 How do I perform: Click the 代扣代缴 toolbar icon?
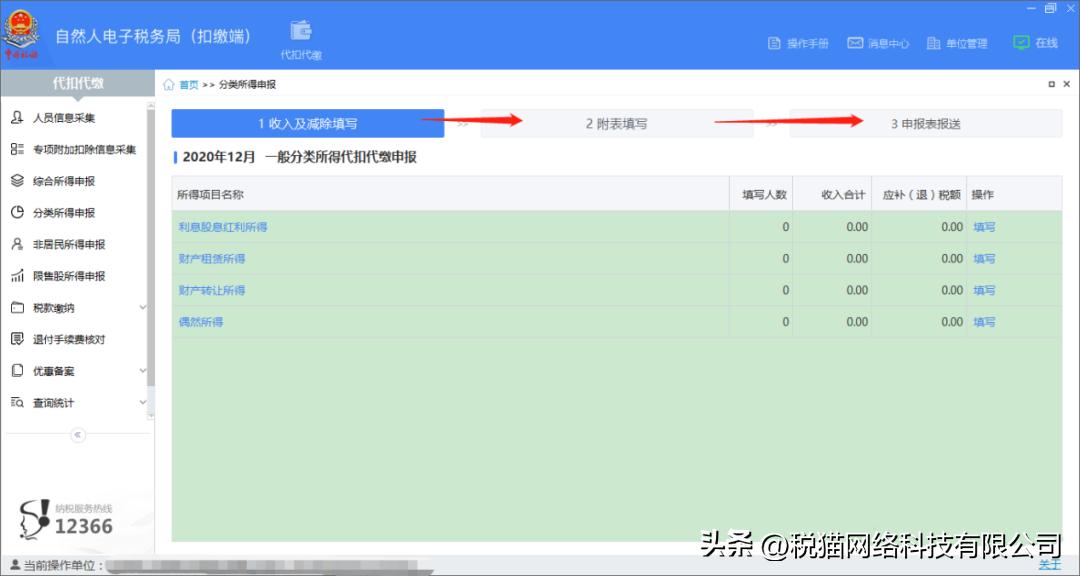coord(299,35)
